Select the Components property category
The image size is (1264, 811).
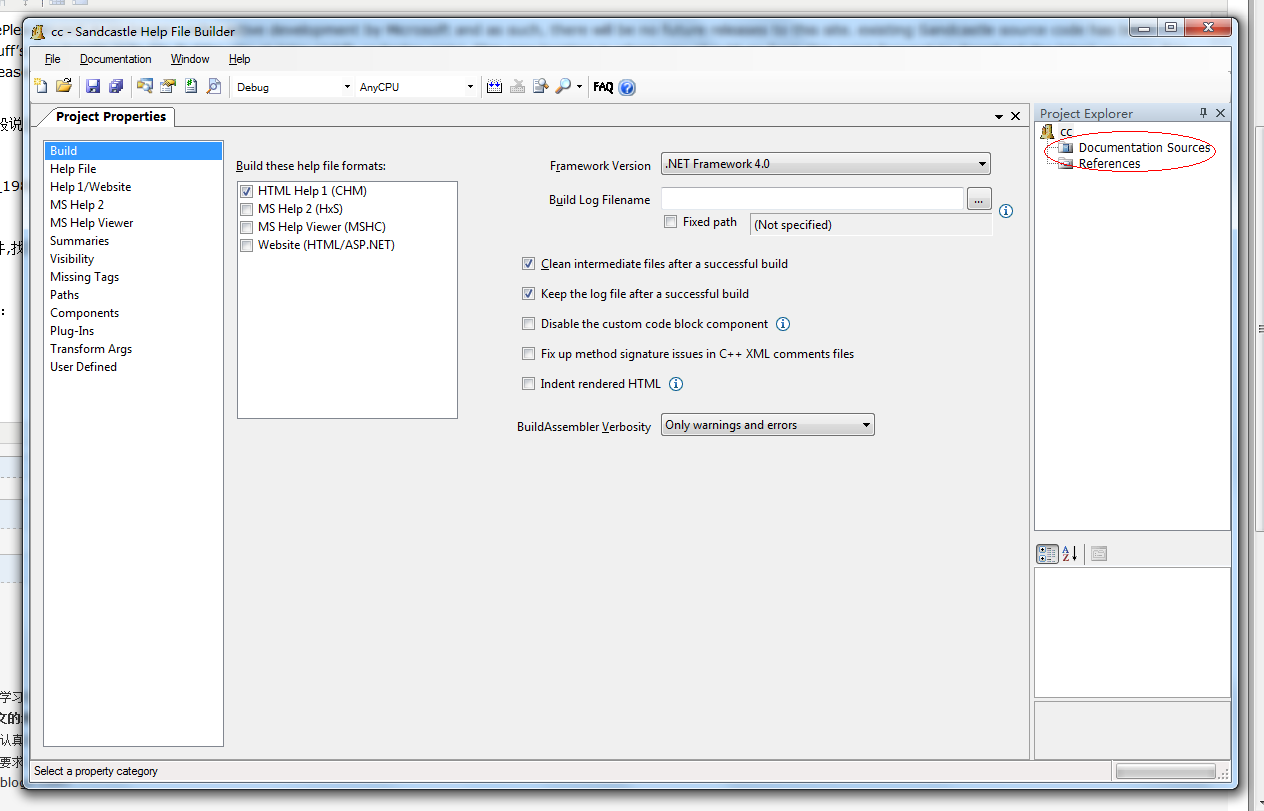pyautogui.click(x=133, y=313)
